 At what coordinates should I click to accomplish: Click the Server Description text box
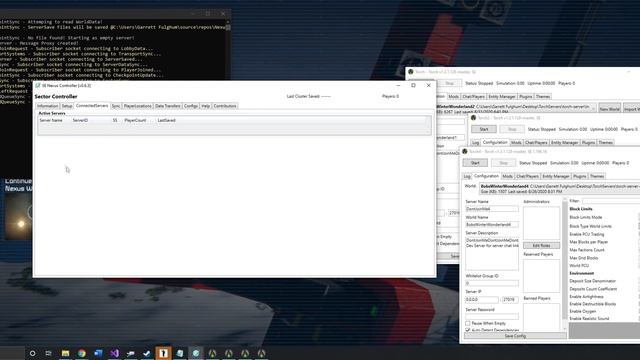coord(492,253)
